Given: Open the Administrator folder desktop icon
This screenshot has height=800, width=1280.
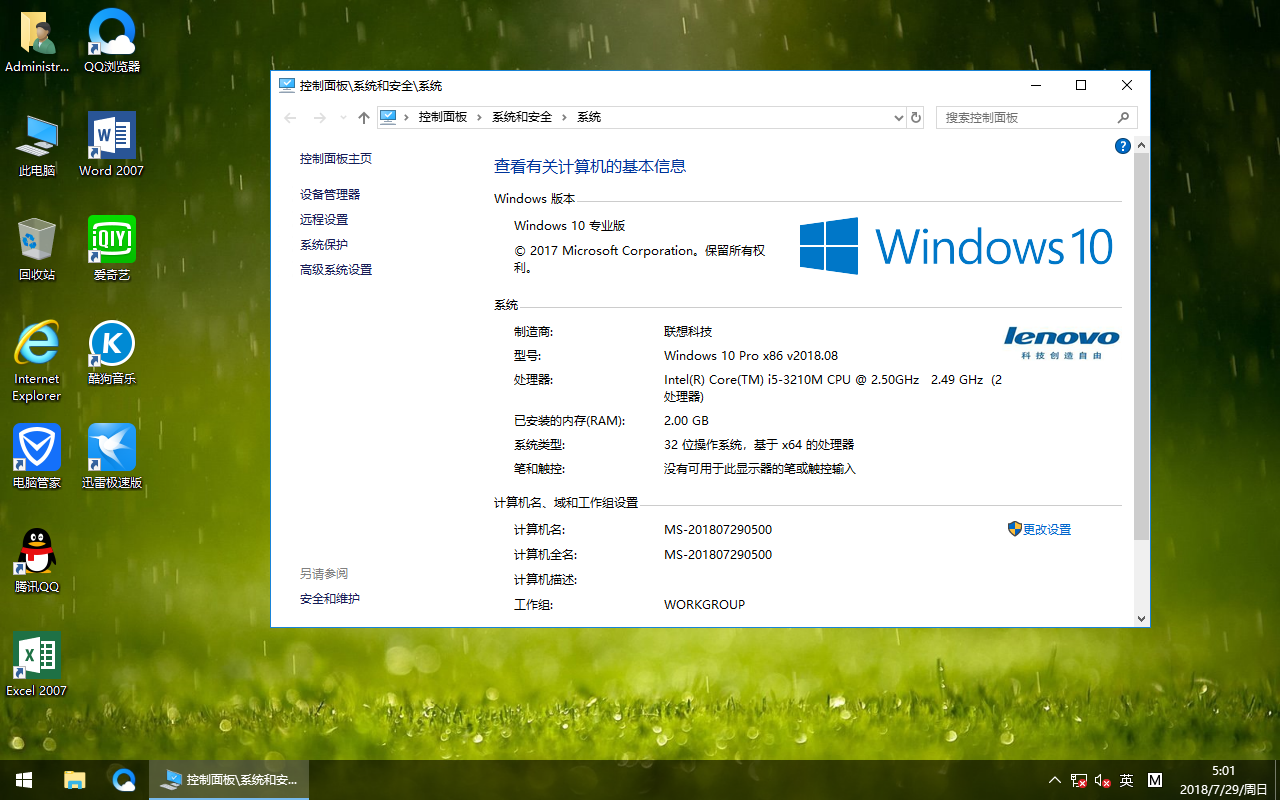Looking at the screenshot, I should point(37,42).
